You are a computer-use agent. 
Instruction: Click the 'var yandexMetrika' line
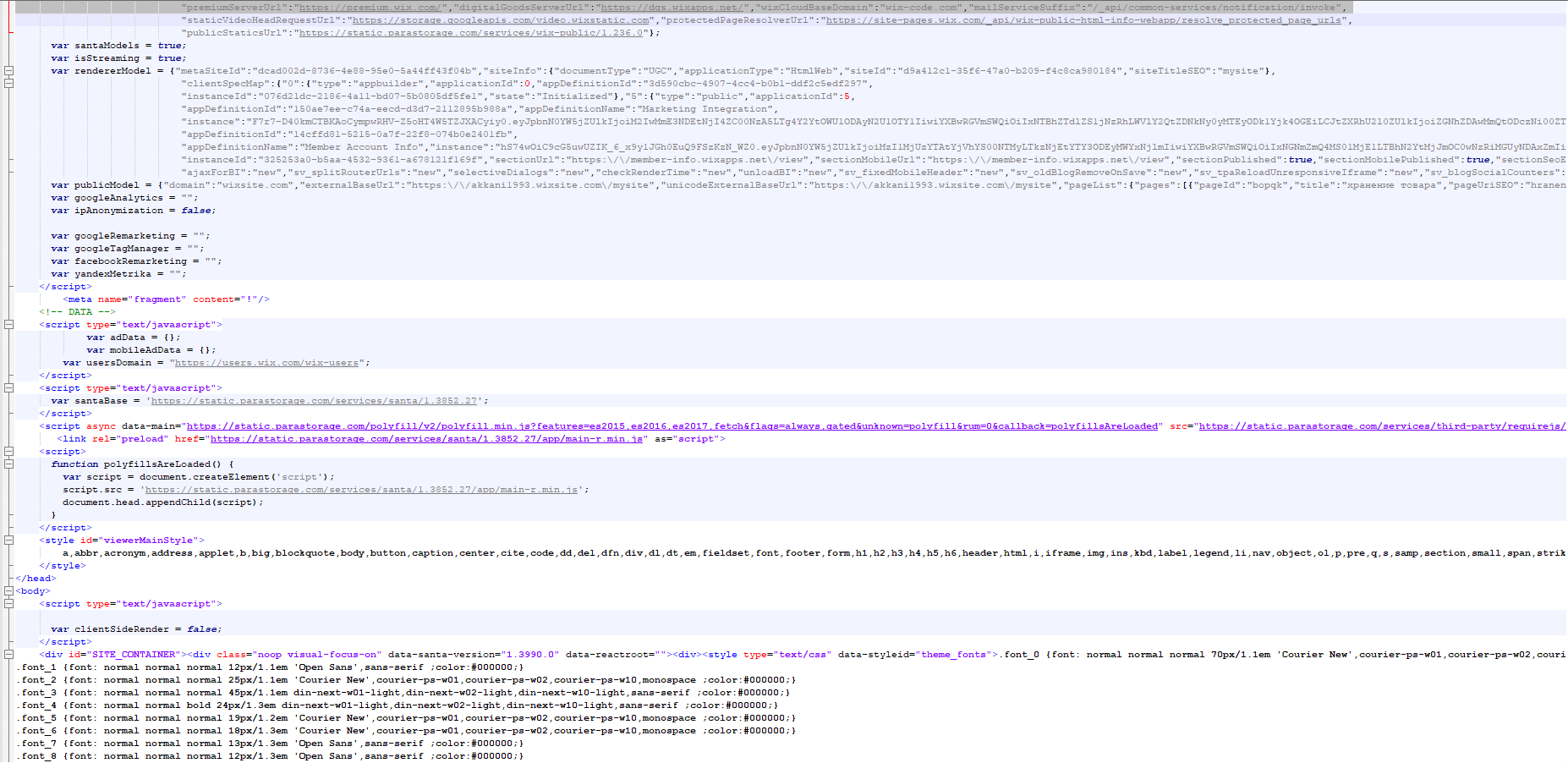tap(118, 274)
